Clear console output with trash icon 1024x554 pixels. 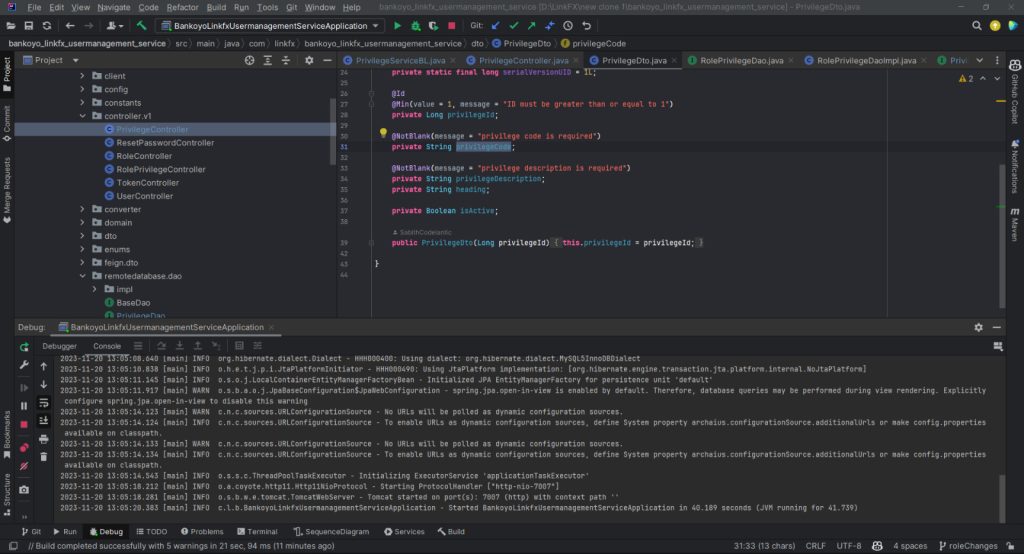pos(44,456)
